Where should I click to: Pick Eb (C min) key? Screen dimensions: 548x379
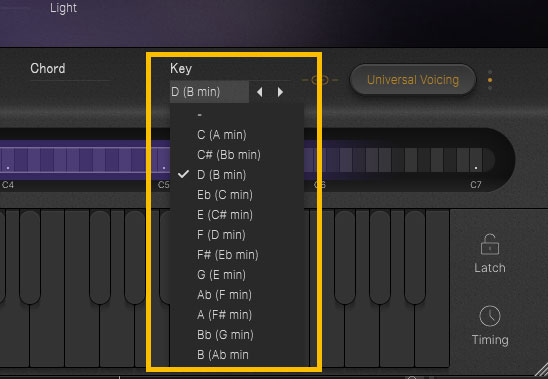point(237,194)
